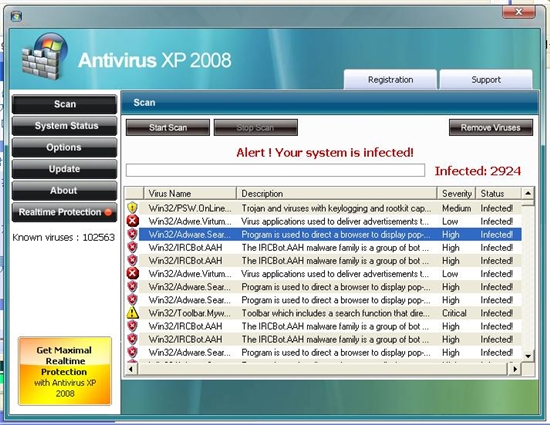The image size is (550, 425).
Task: Click the 'Trojan and viruses with keylogging' description
Action: (x=336, y=208)
